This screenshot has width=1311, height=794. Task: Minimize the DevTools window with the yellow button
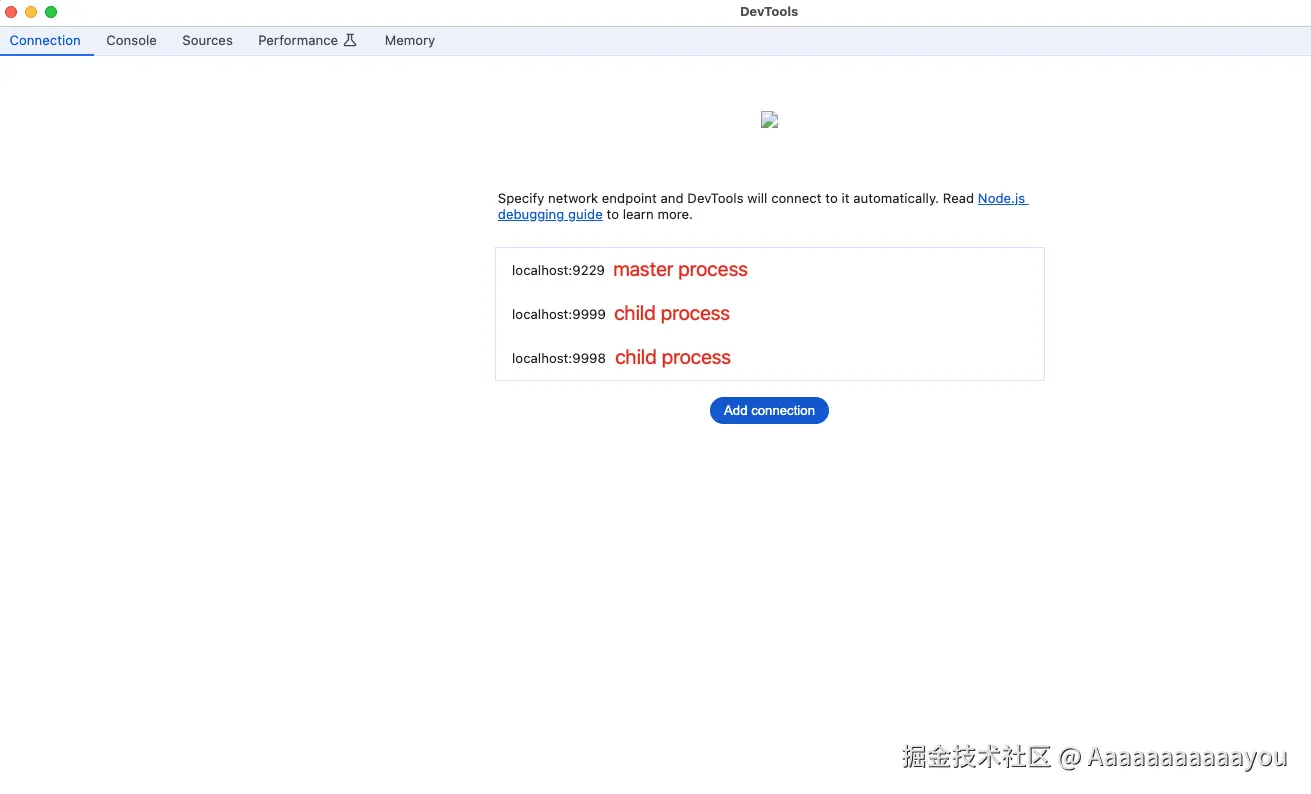pos(31,12)
